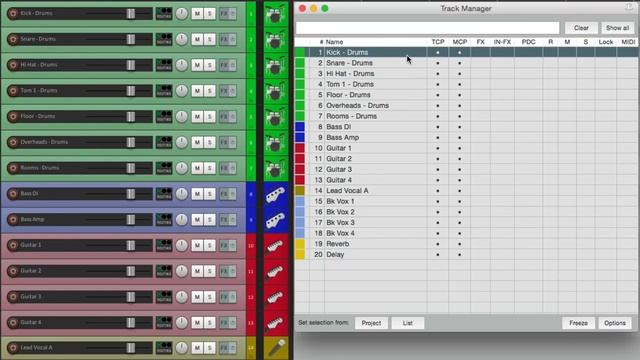Click the IN-FX column header
The width and height of the screenshot is (640, 360).
tap(502, 42)
